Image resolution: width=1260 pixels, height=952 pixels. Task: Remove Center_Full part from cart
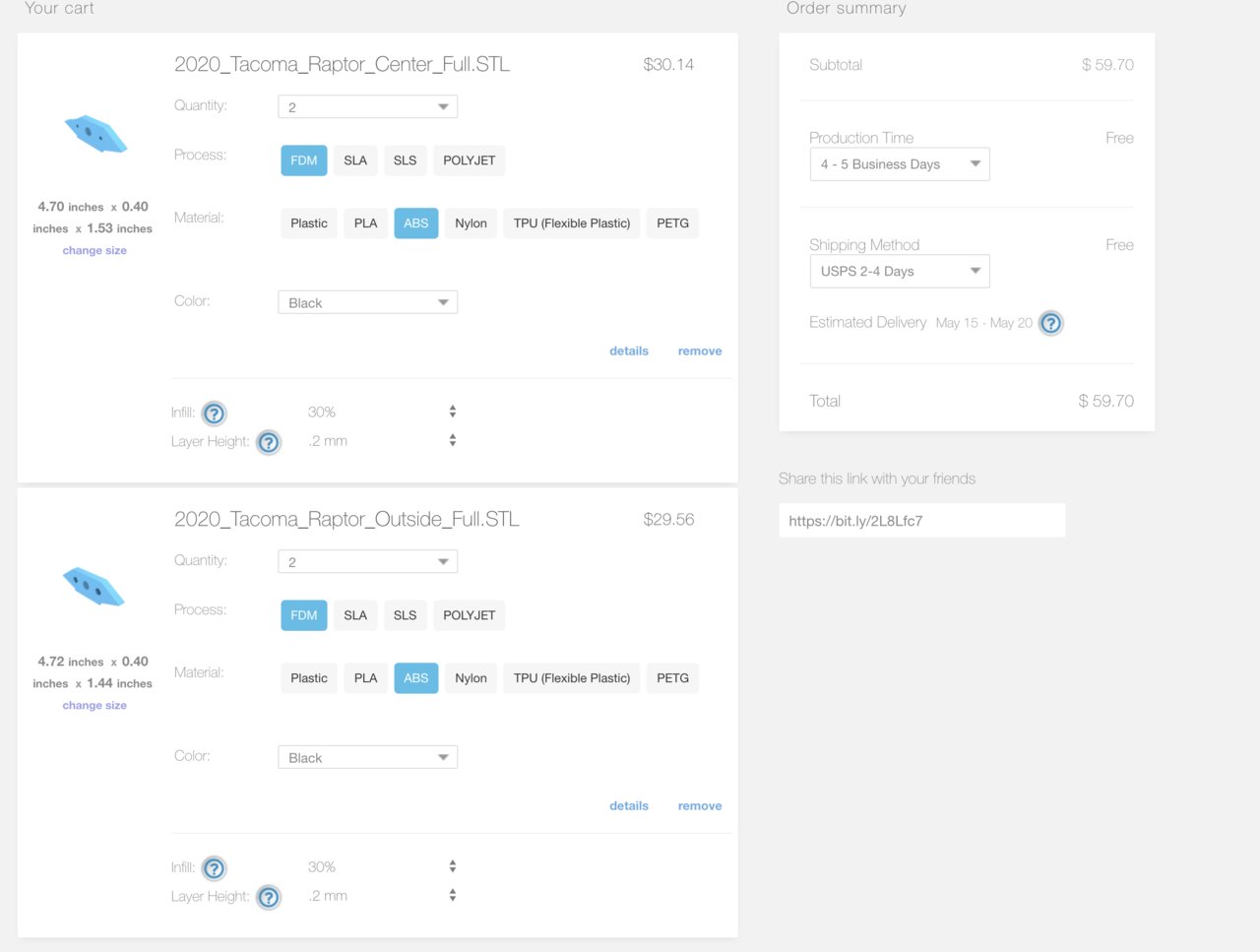(700, 350)
